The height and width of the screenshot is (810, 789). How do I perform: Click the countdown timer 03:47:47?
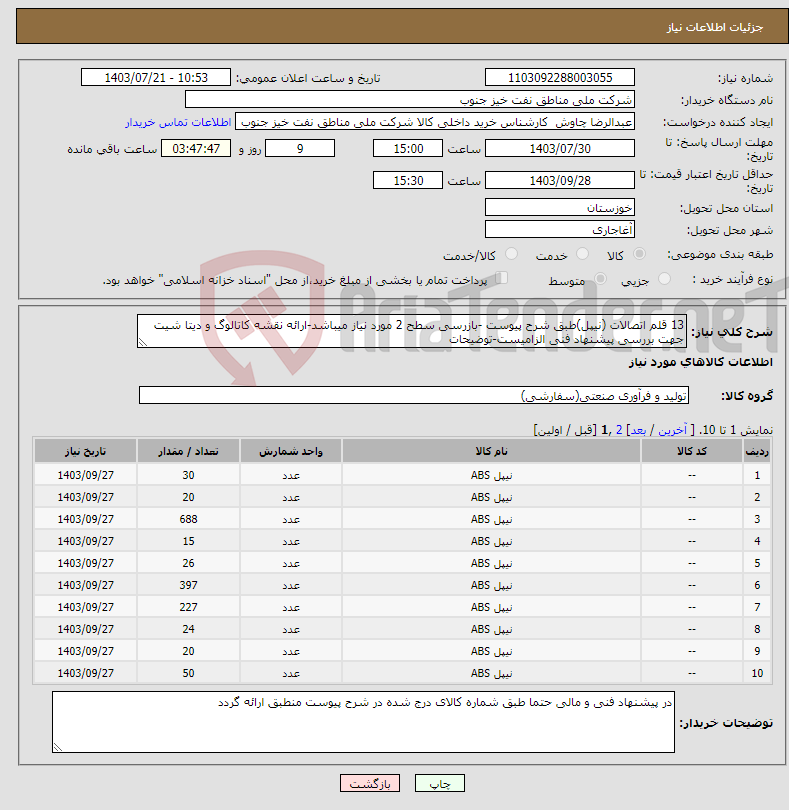pos(196,149)
